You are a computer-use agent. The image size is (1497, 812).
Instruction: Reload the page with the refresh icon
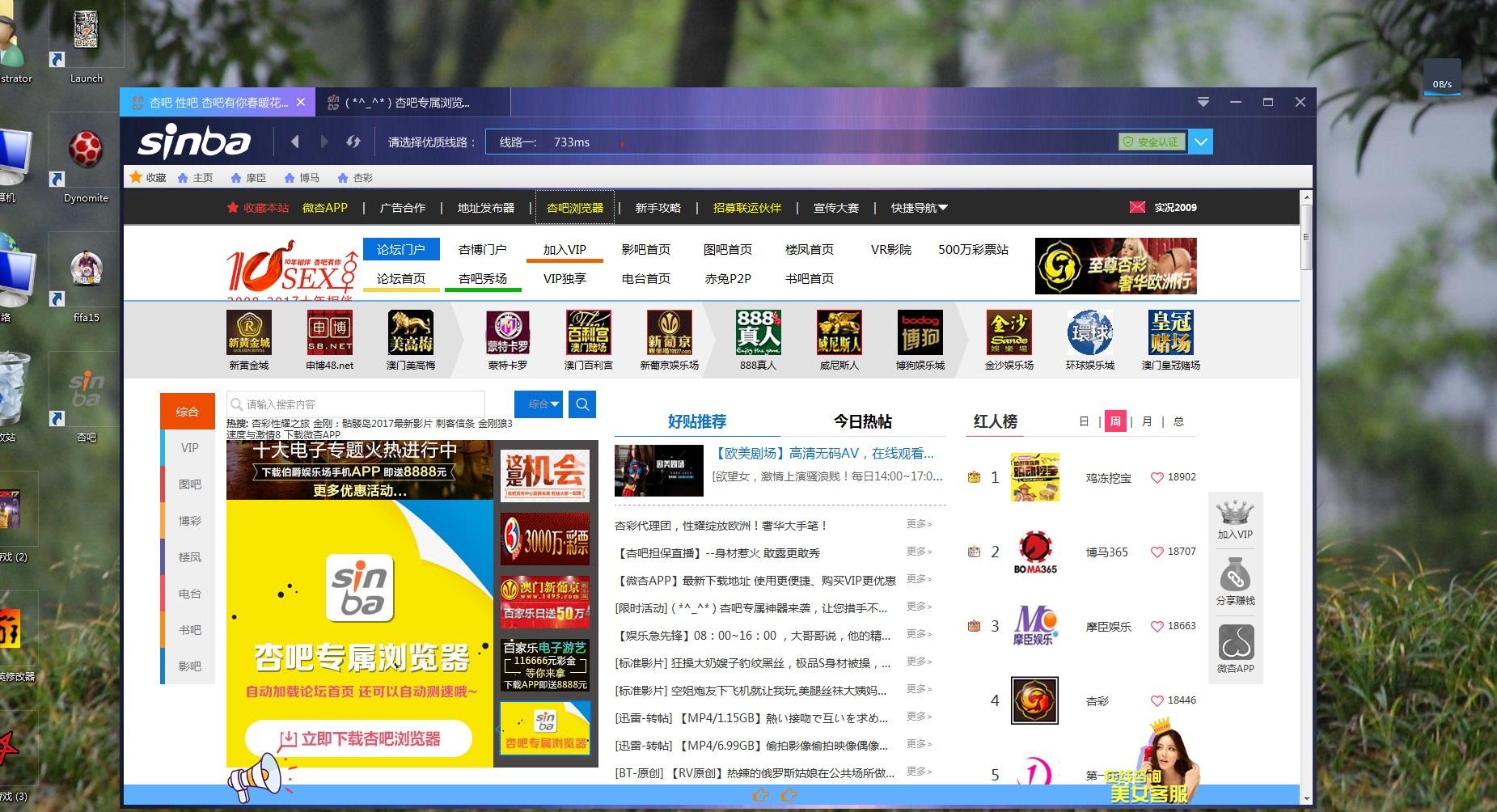(353, 141)
